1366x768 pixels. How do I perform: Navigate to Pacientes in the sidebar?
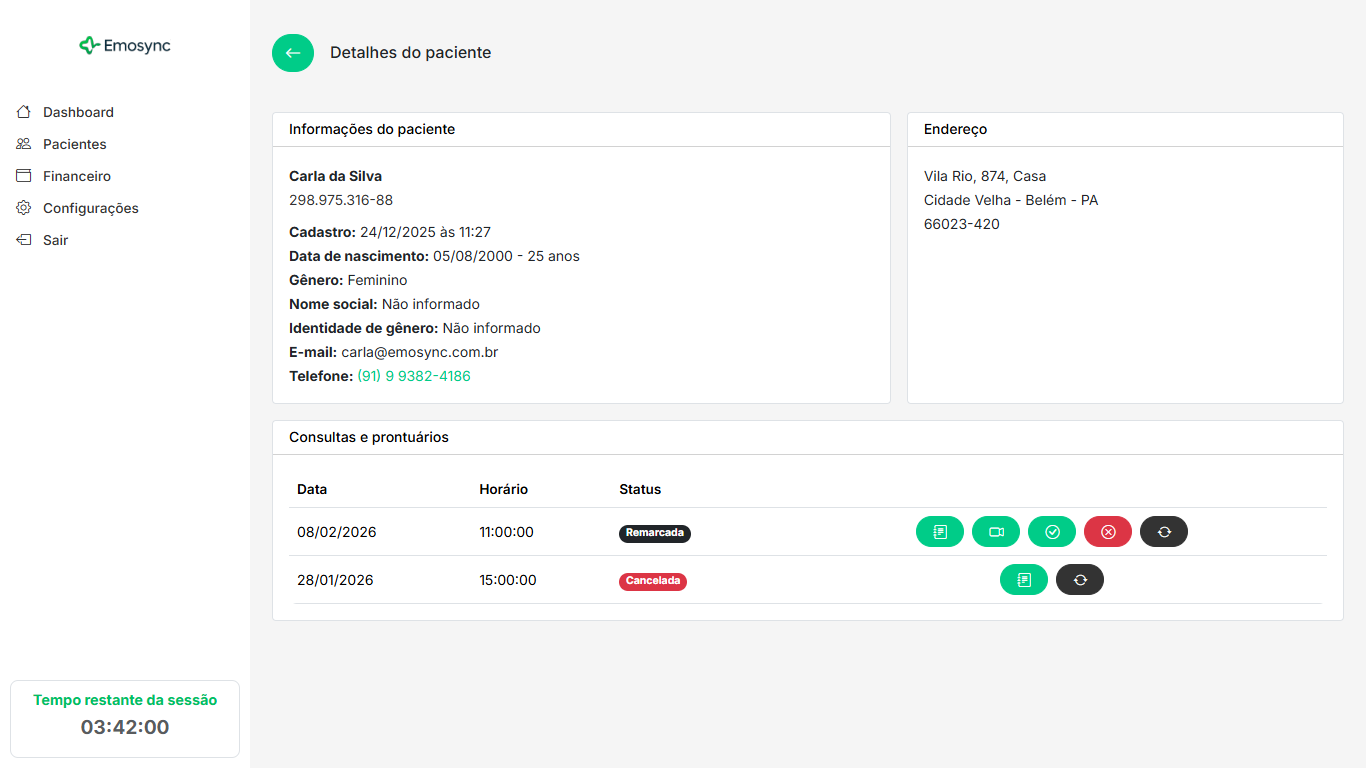coord(74,144)
